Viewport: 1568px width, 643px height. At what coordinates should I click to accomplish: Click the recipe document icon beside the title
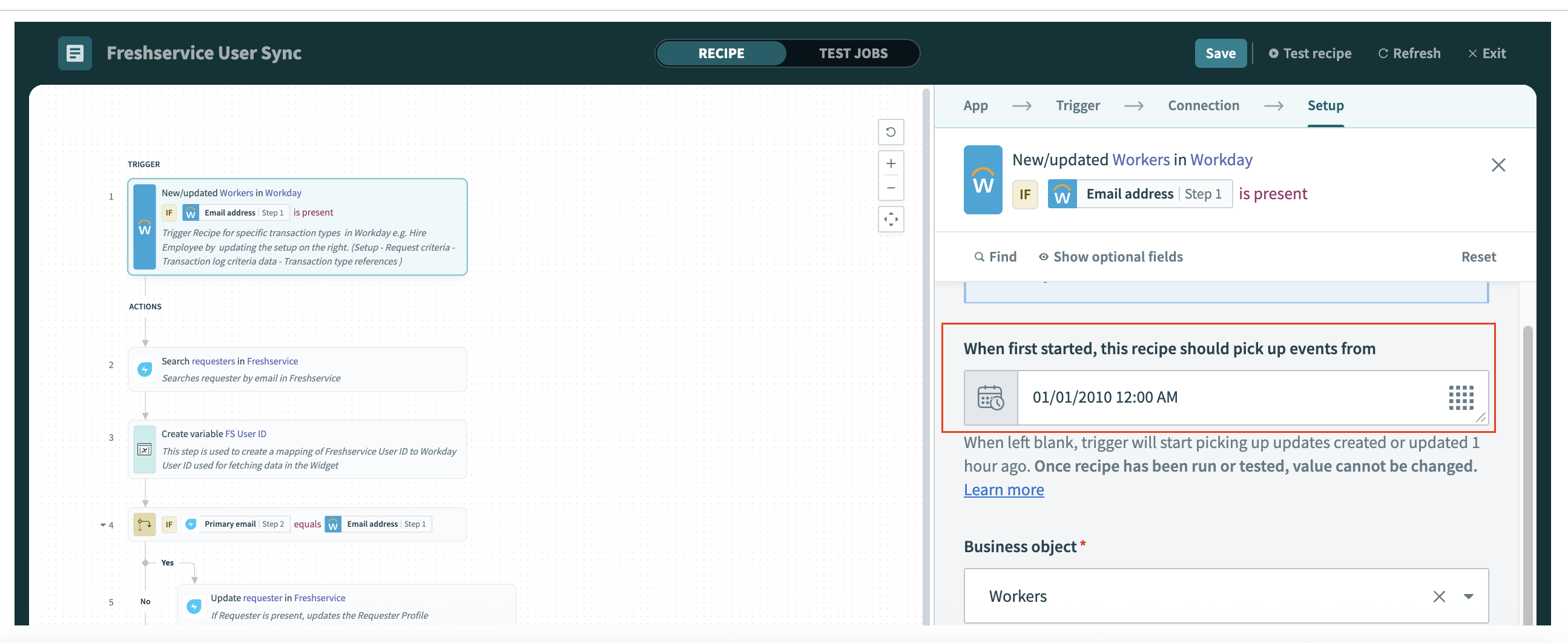(x=75, y=53)
